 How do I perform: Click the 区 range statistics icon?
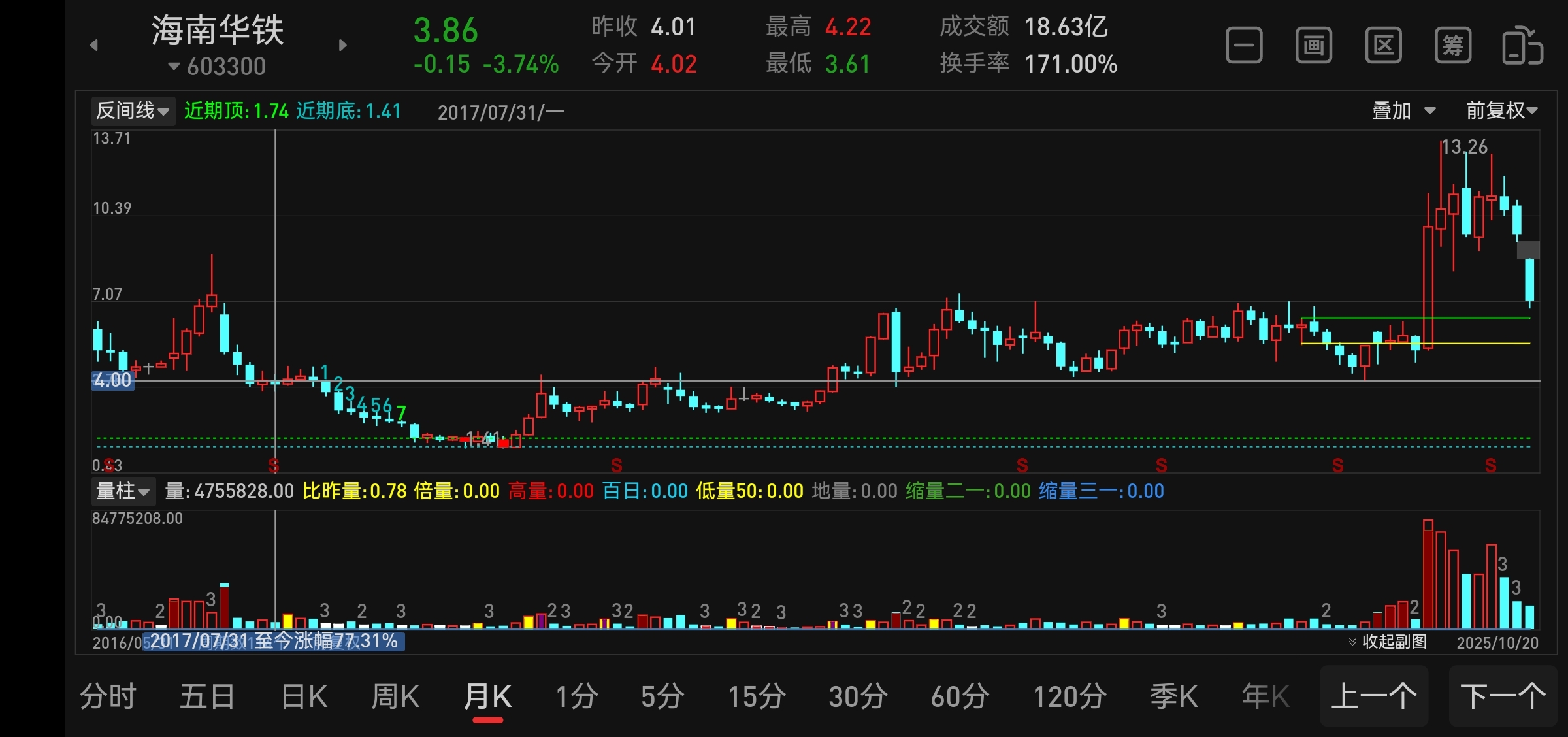1383,46
